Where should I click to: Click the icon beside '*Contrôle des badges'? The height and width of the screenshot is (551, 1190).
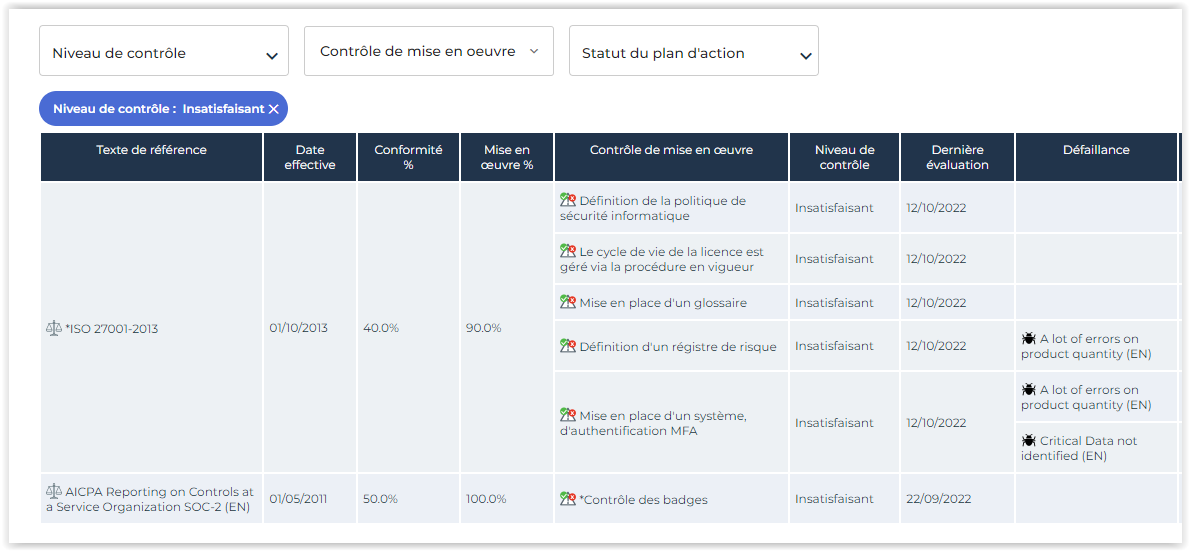(568, 499)
